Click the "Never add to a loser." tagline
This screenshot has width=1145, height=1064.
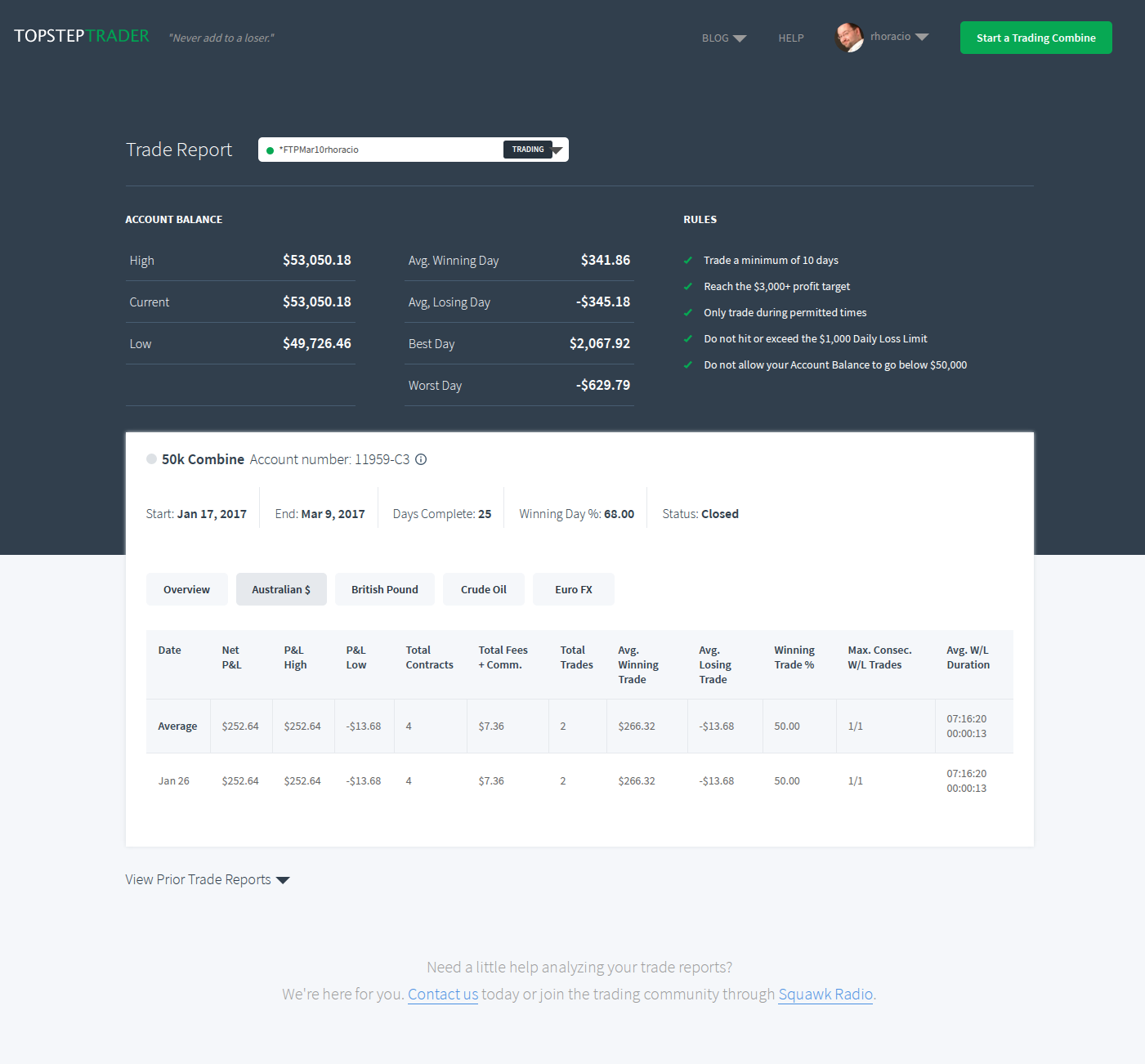[x=221, y=38]
